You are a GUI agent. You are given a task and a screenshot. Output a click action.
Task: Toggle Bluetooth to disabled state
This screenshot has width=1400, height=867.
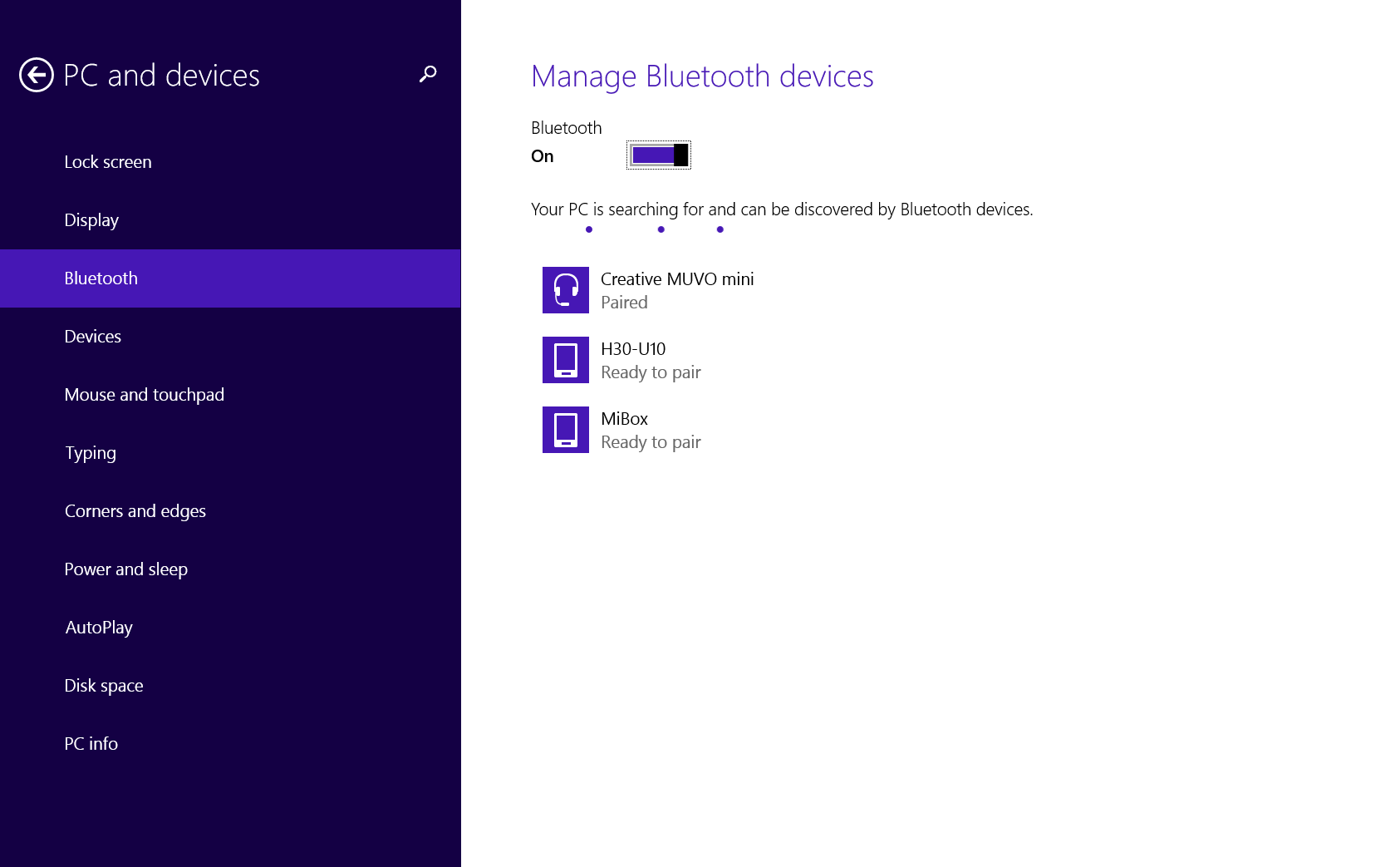(x=657, y=155)
